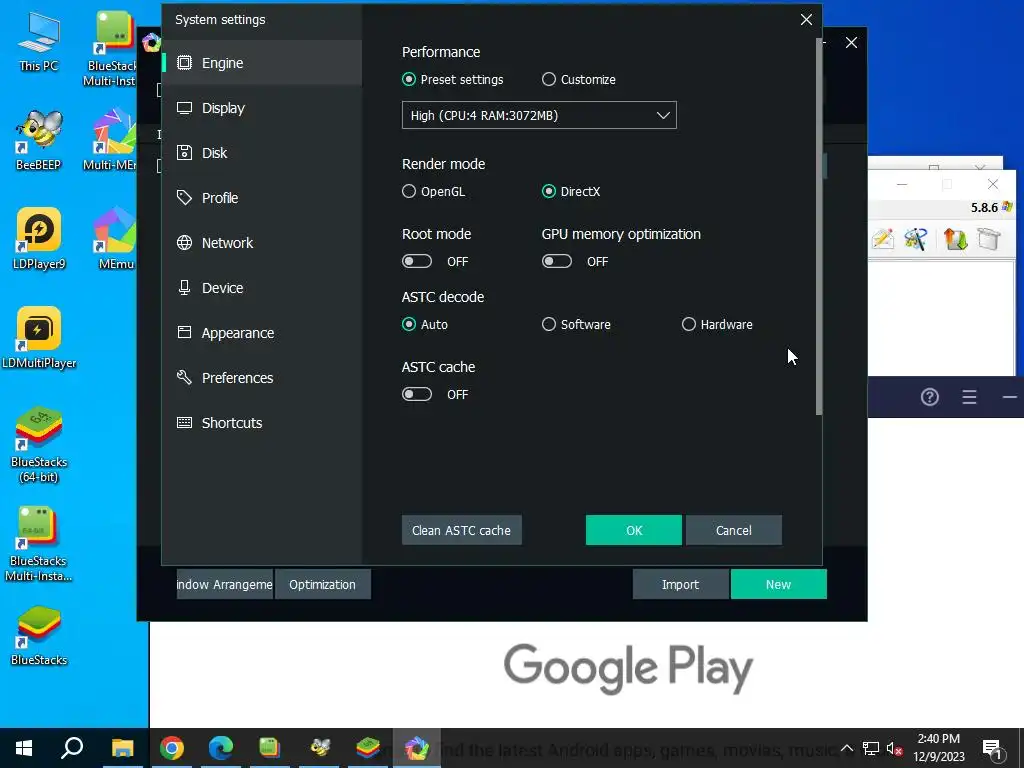
Task: Open the Multi-MEmu desktop shortcut
Action: tap(112, 140)
